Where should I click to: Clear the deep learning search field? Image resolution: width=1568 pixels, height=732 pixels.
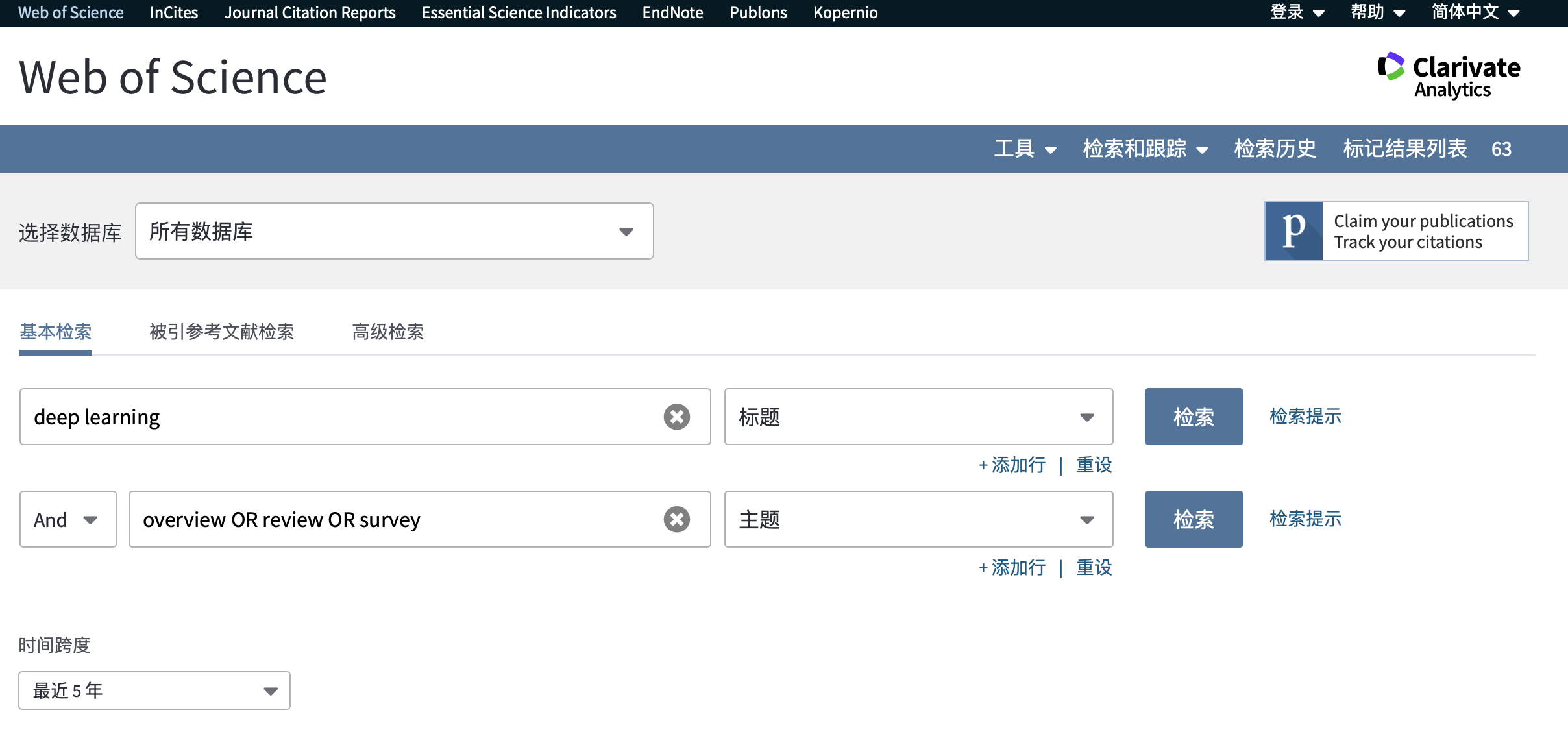click(x=676, y=417)
